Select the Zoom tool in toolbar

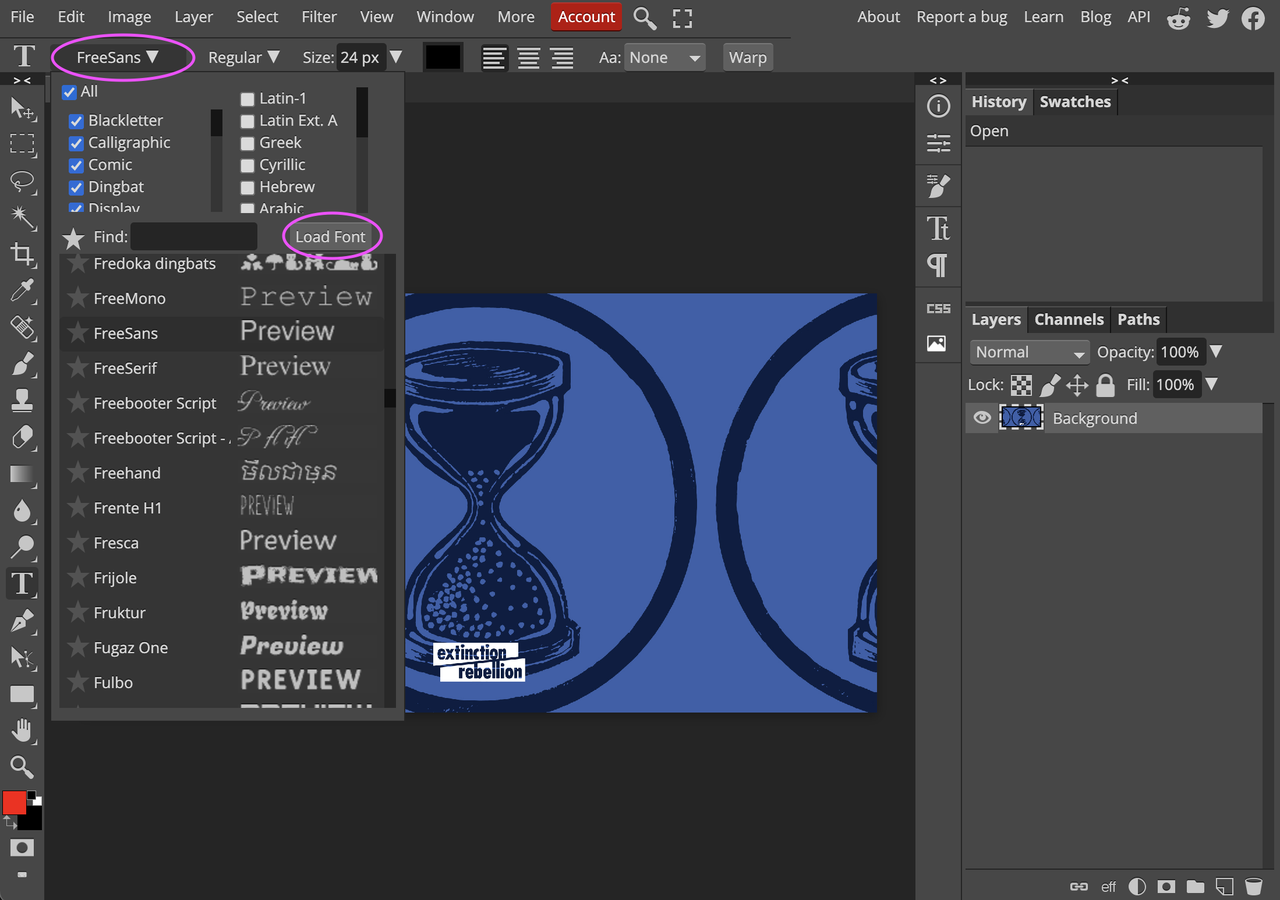click(x=22, y=767)
